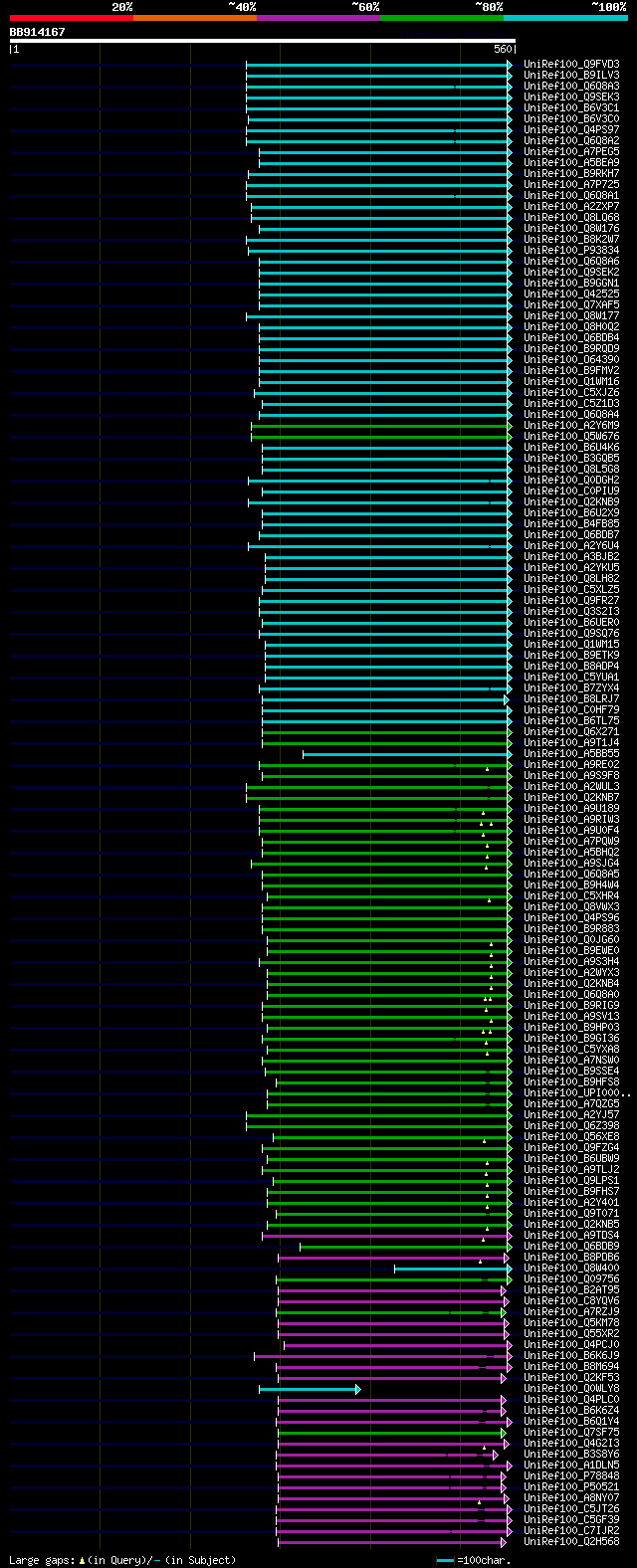Select label UniRef100_Q7XAF5
Screen dimensions: 637x1568
pos(571,305)
